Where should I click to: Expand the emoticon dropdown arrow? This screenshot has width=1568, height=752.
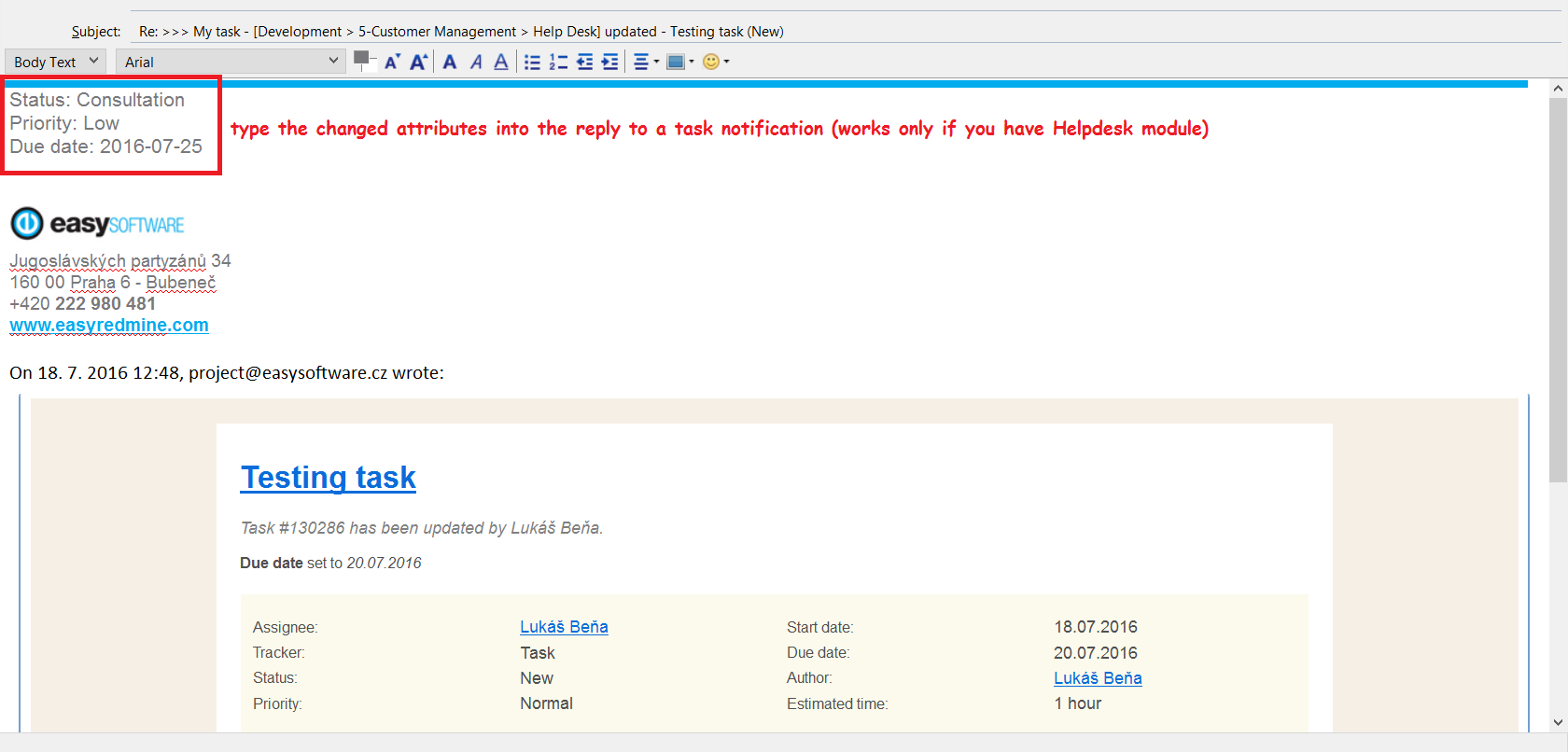coord(727,62)
